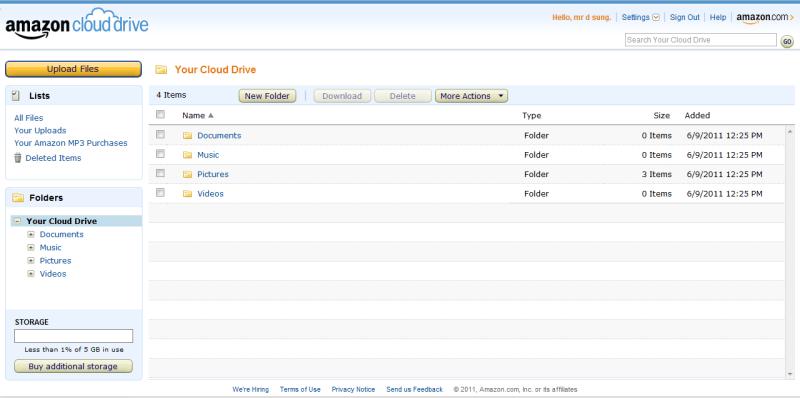Click the Folders panel folder icon
The width and height of the screenshot is (800, 398).
(x=18, y=197)
